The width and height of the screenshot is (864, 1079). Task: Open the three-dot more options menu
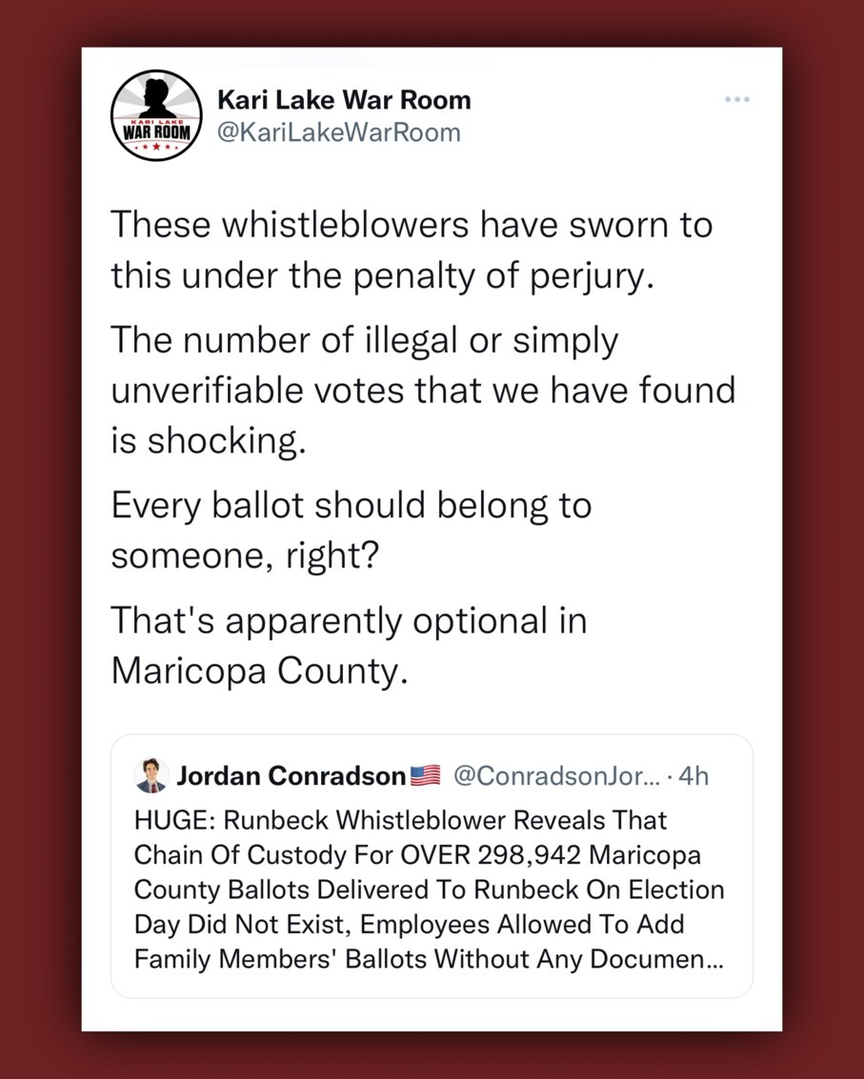point(737,100)
